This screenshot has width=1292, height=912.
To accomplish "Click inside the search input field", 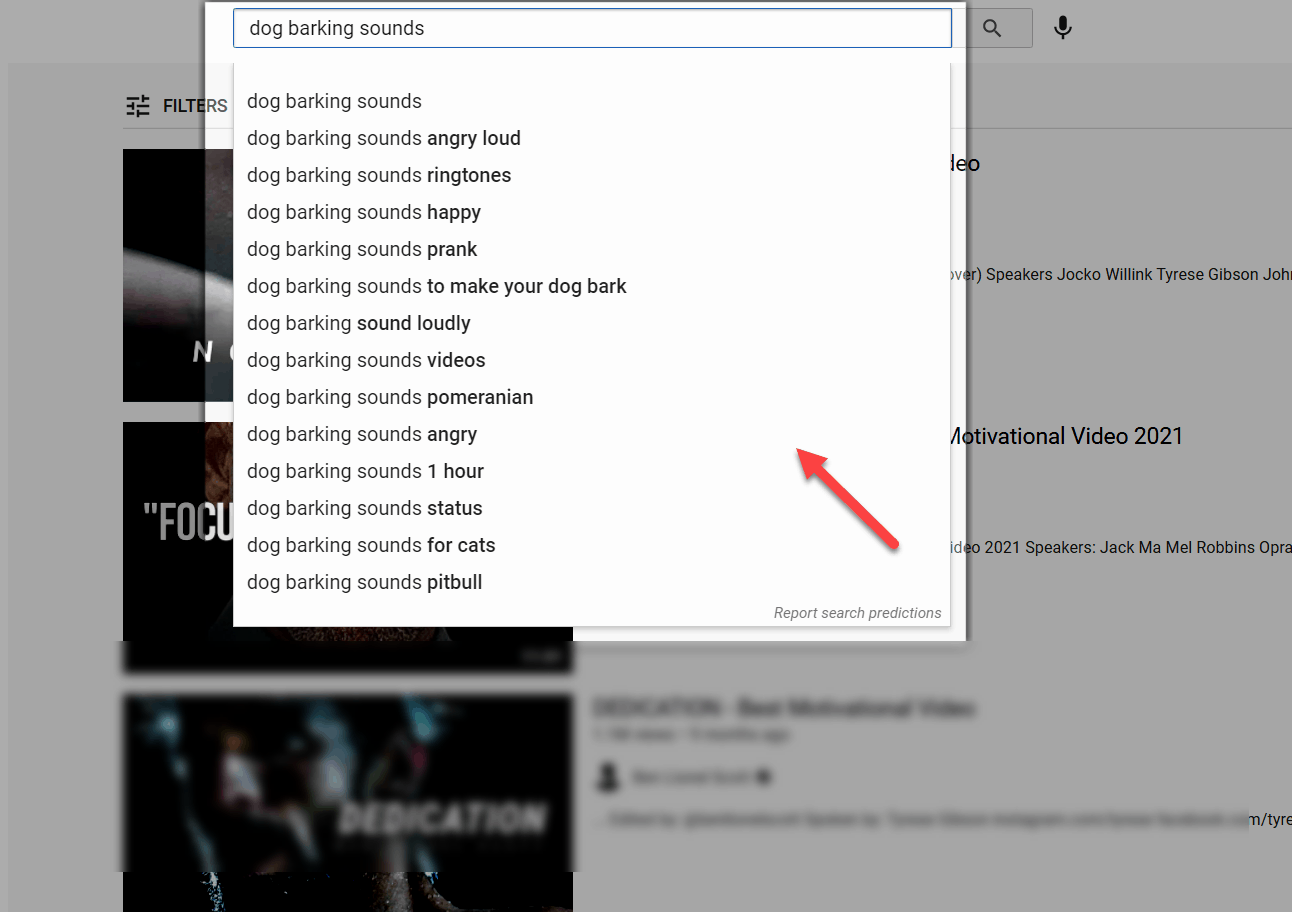I will point(592,28).
